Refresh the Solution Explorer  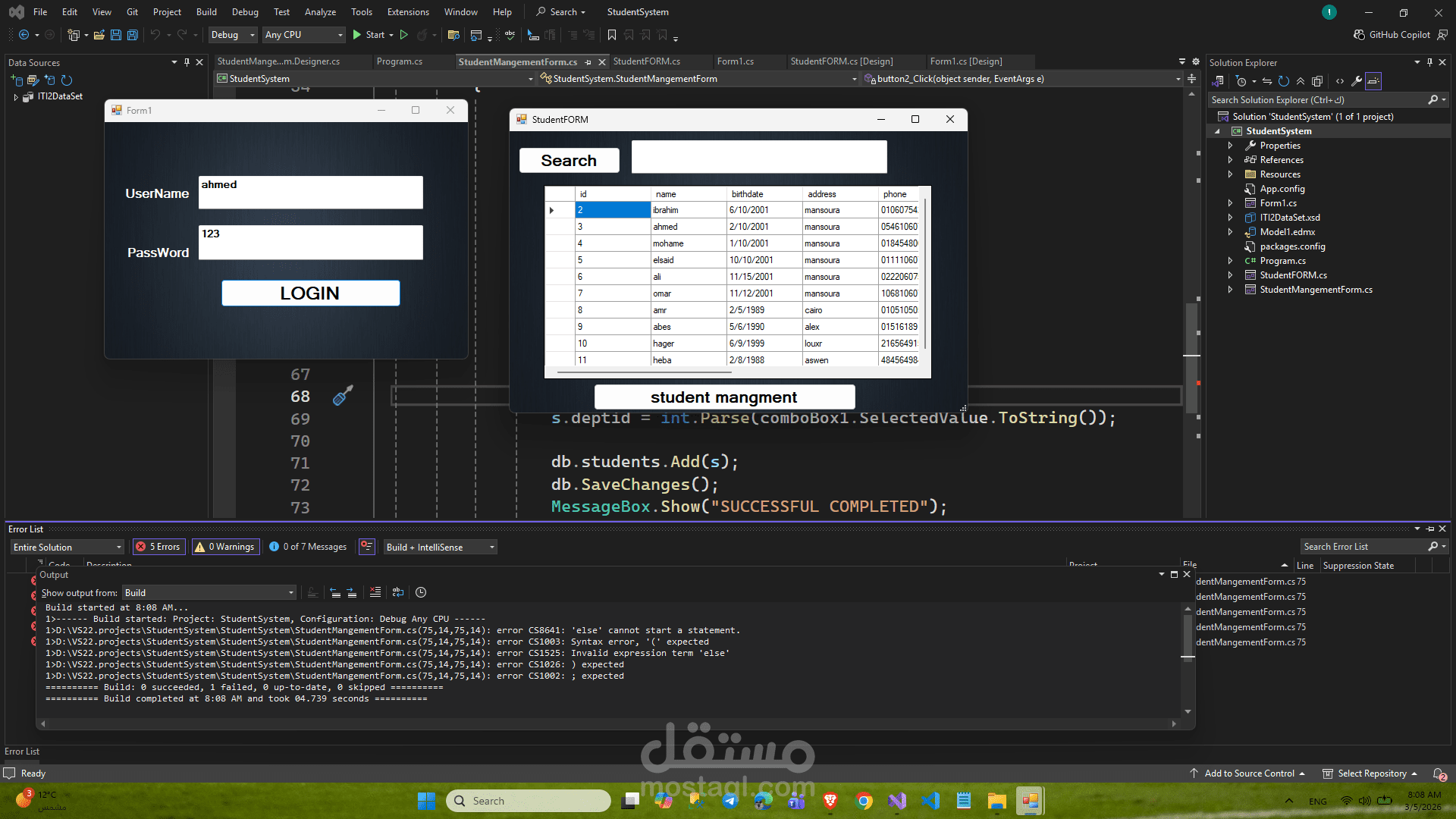pyautogui.click(x=1284, y=81)
